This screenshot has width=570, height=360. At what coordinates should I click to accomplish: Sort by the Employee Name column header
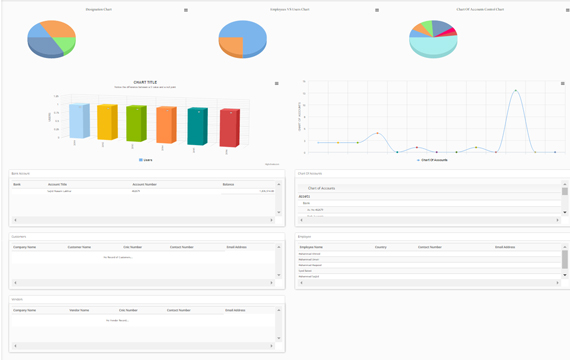click(x=311, y=247)
